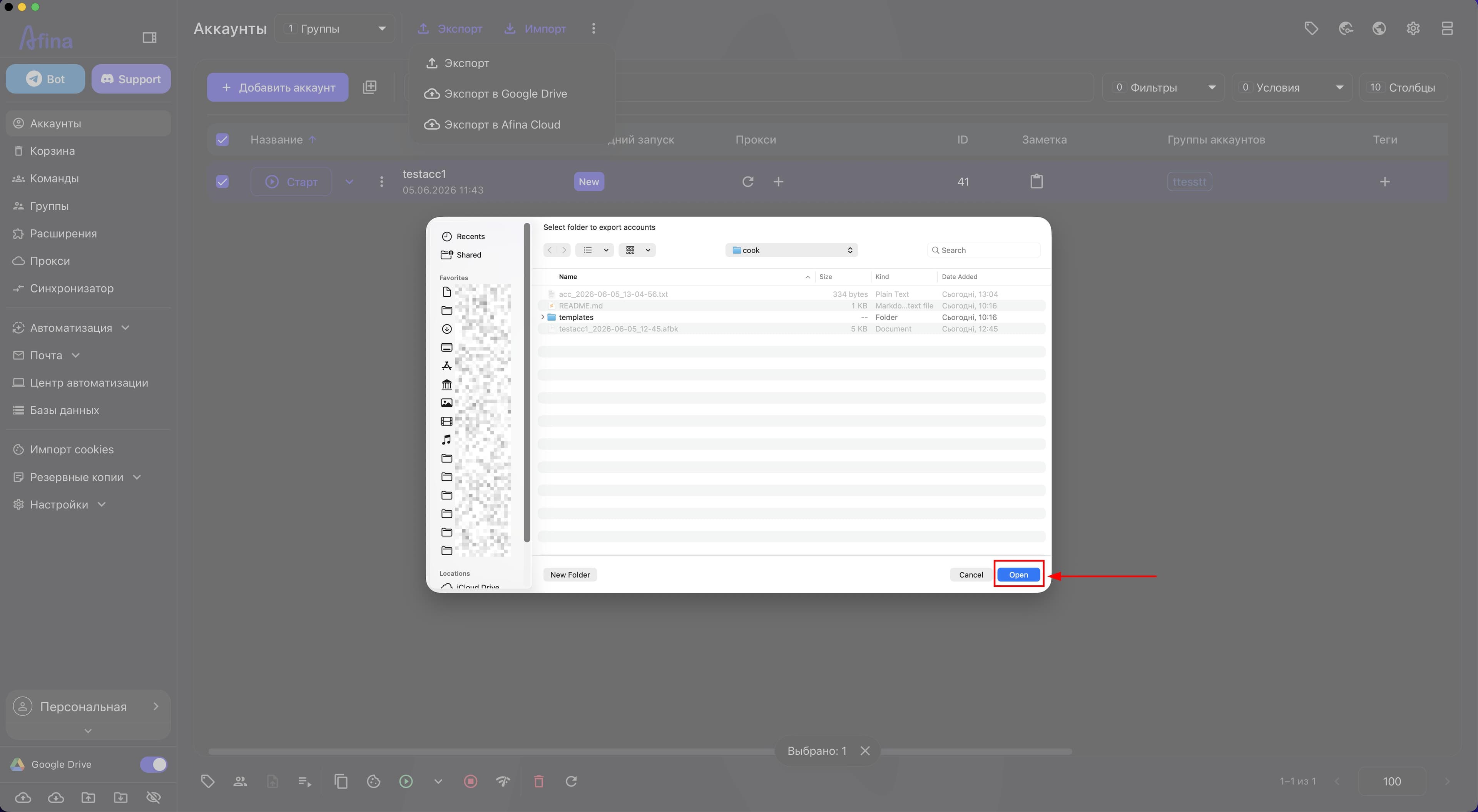Viewport: 1478px width, 812px height.
Task: Click the Telegram Bot button
Action: 45,79
